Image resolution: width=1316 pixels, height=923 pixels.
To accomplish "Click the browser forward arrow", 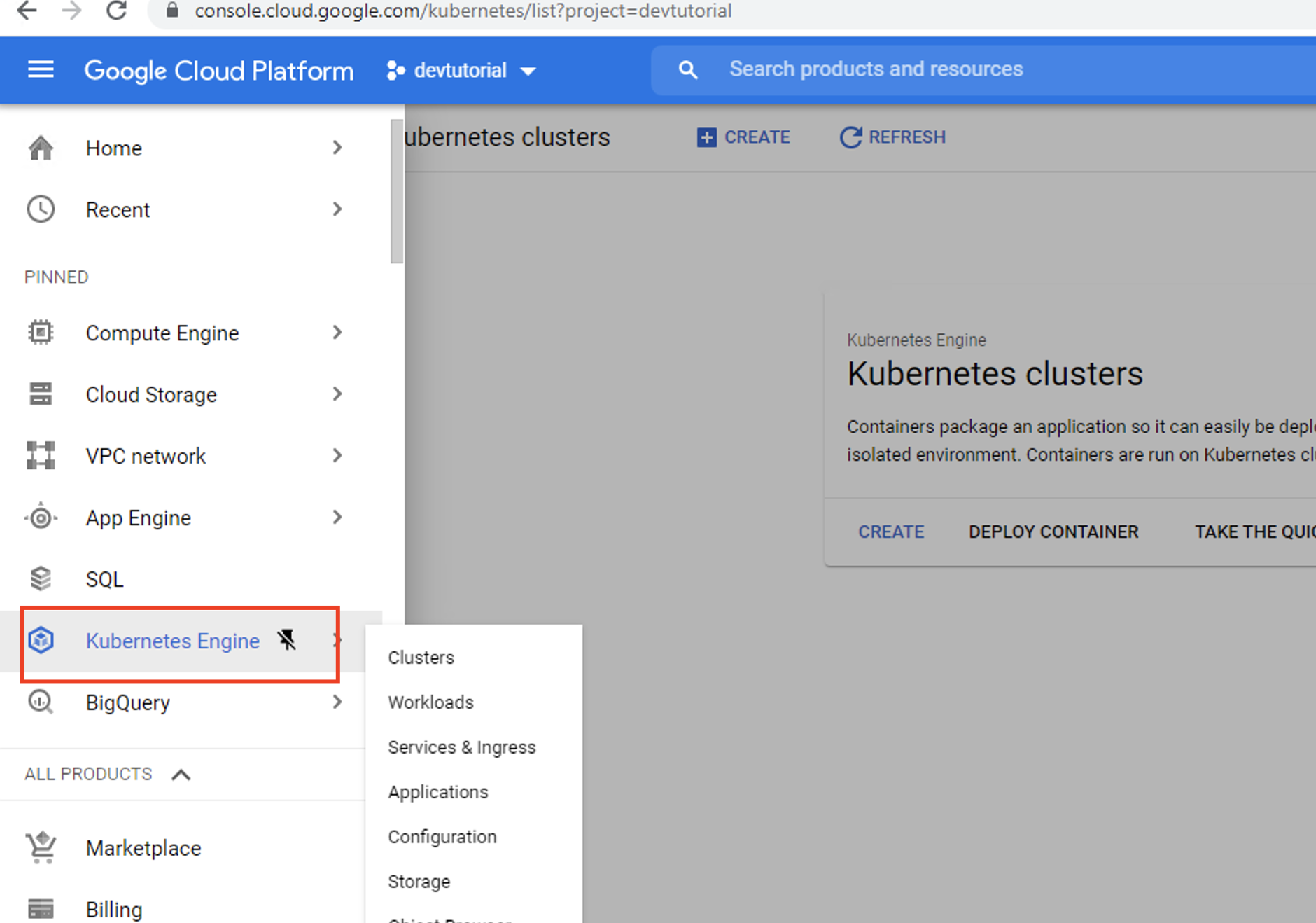I will pos(71,11).
